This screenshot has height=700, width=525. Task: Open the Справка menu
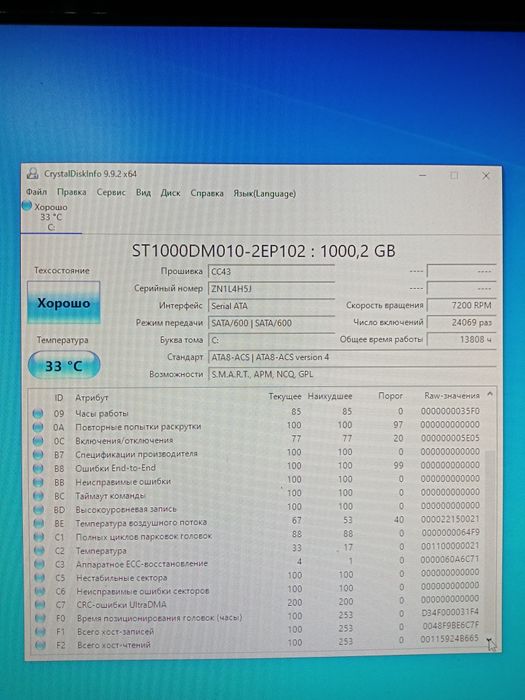point(207,193)
